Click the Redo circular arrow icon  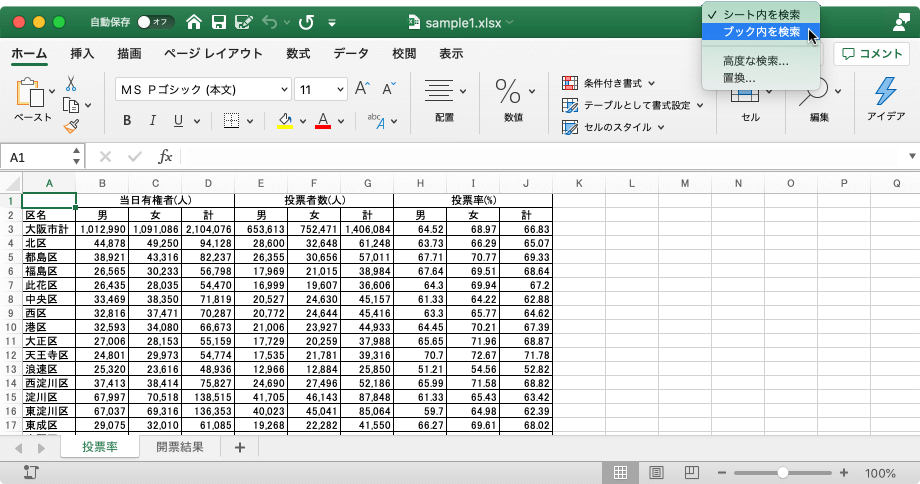tap(306, 22)
